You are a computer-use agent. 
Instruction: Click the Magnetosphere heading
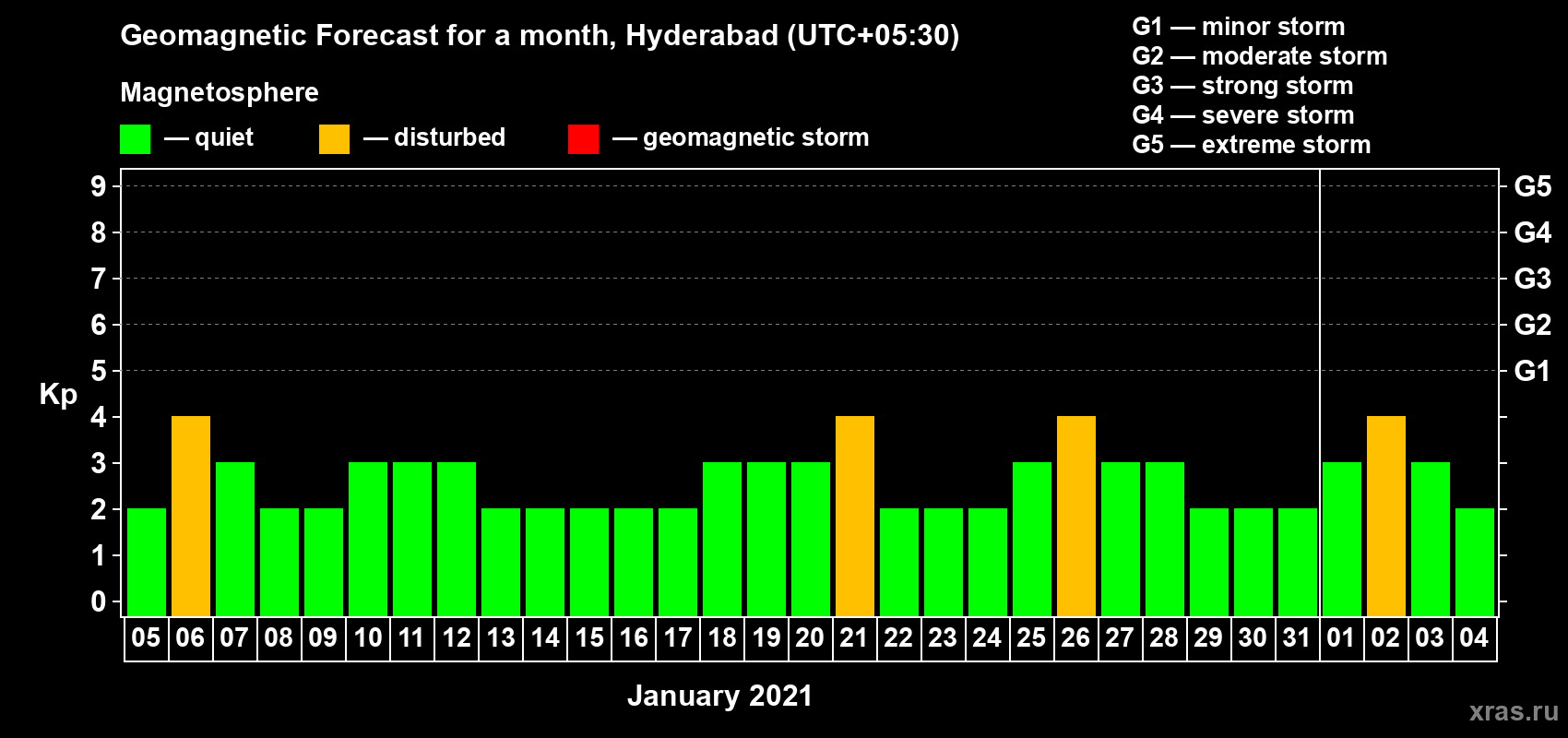220,92
